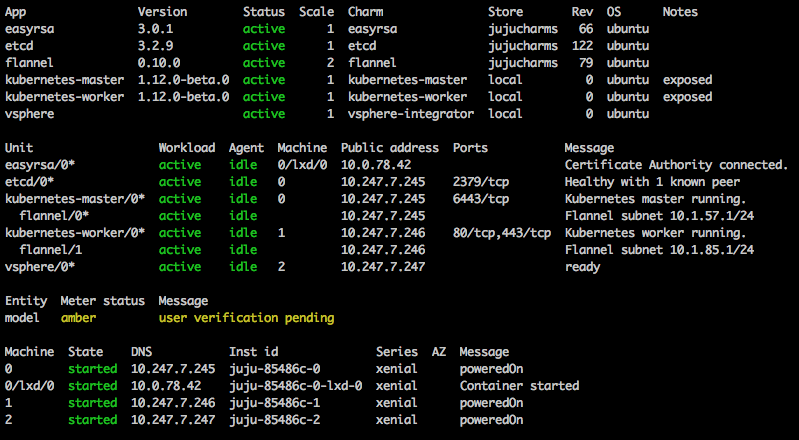
Task: Click the 80/tcp,443/tcp ports entry
Action: pos(502,233)
